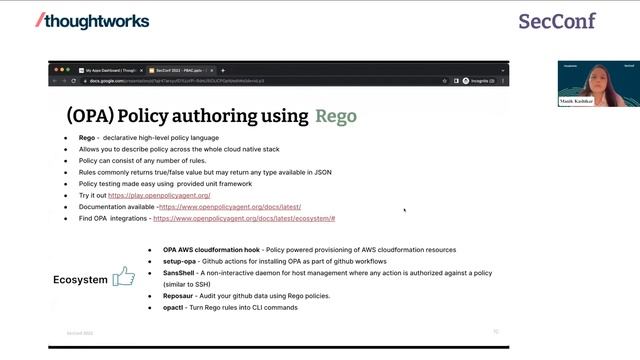Focus the docs.google.com address bar

point(261,81)
